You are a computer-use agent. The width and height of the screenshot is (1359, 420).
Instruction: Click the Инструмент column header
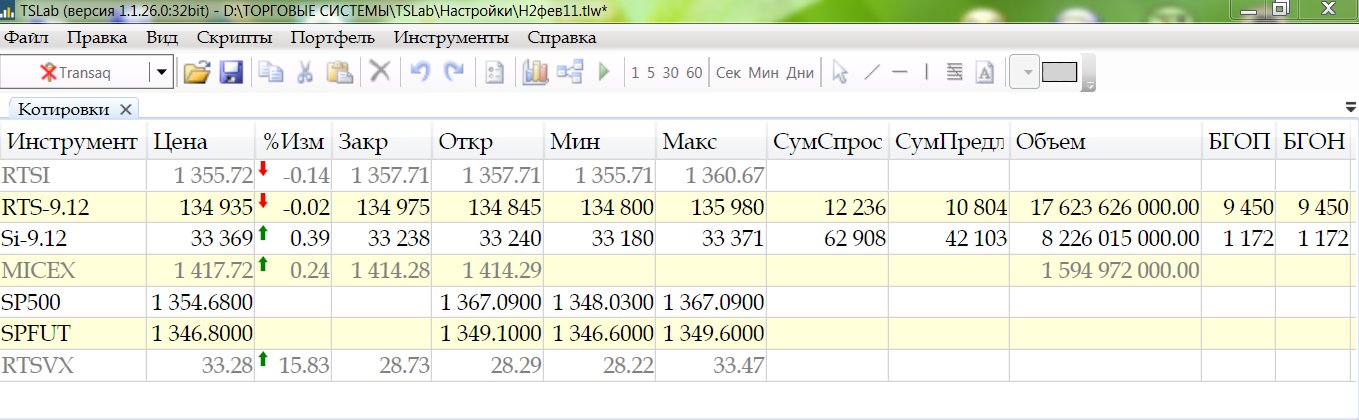coord(74,142)
